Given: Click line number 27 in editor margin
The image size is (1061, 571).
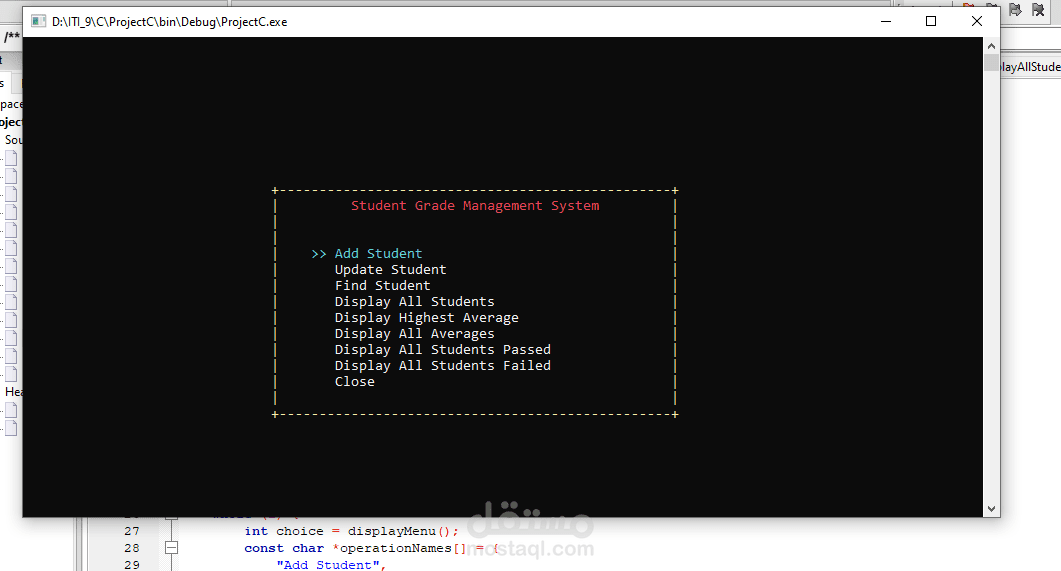Looking at the screenshot, I should click(x=132, y=531).
